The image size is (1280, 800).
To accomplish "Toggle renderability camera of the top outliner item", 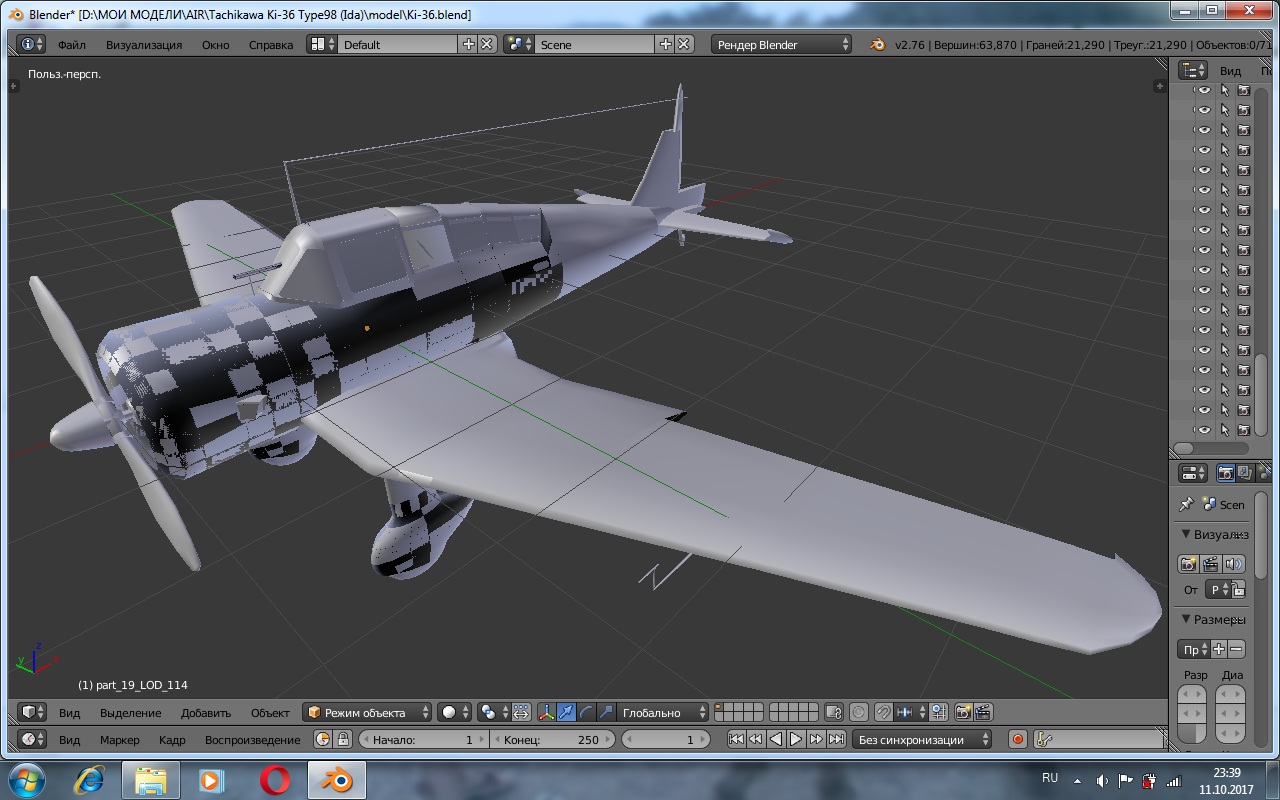I will click(1244, 90).
